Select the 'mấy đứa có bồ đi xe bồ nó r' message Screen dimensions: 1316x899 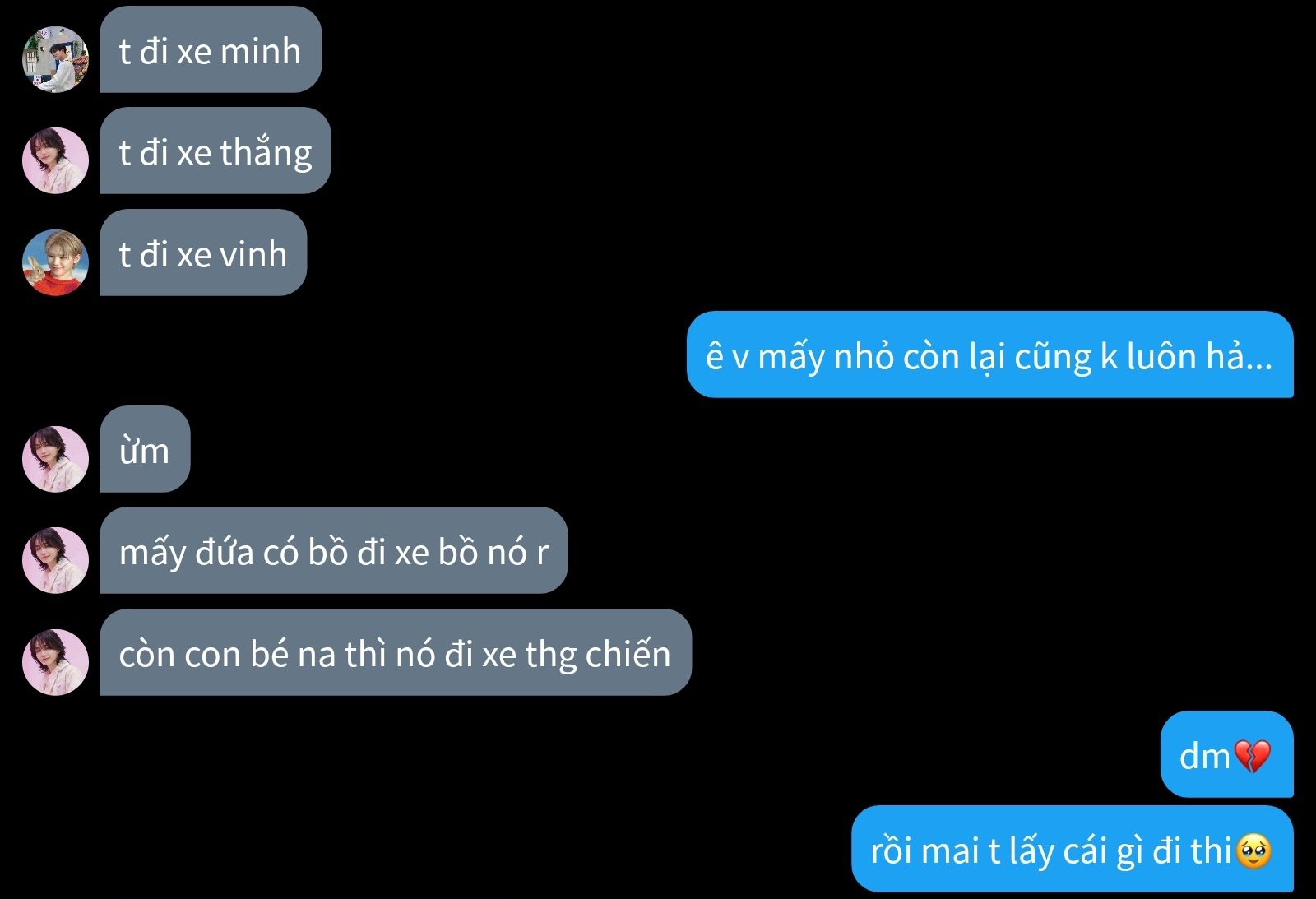334,550
